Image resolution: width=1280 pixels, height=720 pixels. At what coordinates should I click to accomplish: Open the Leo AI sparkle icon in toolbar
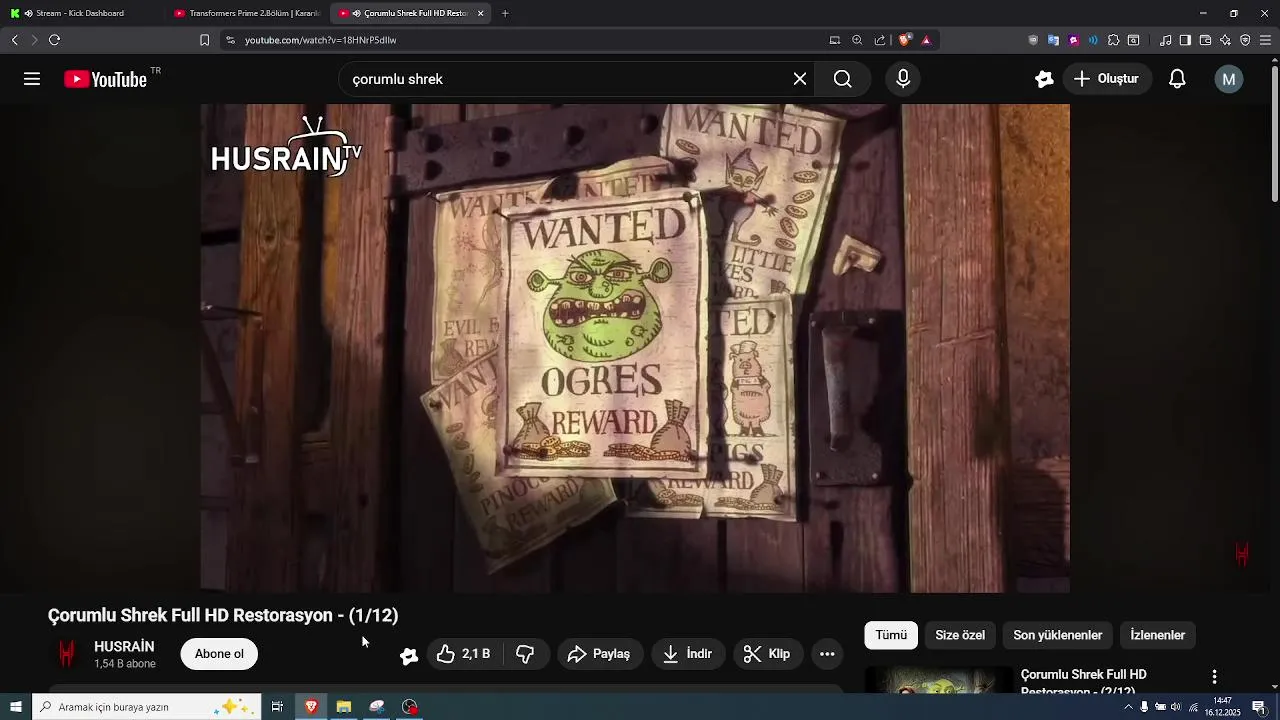pyautogui.click(x=1225, y=40)
